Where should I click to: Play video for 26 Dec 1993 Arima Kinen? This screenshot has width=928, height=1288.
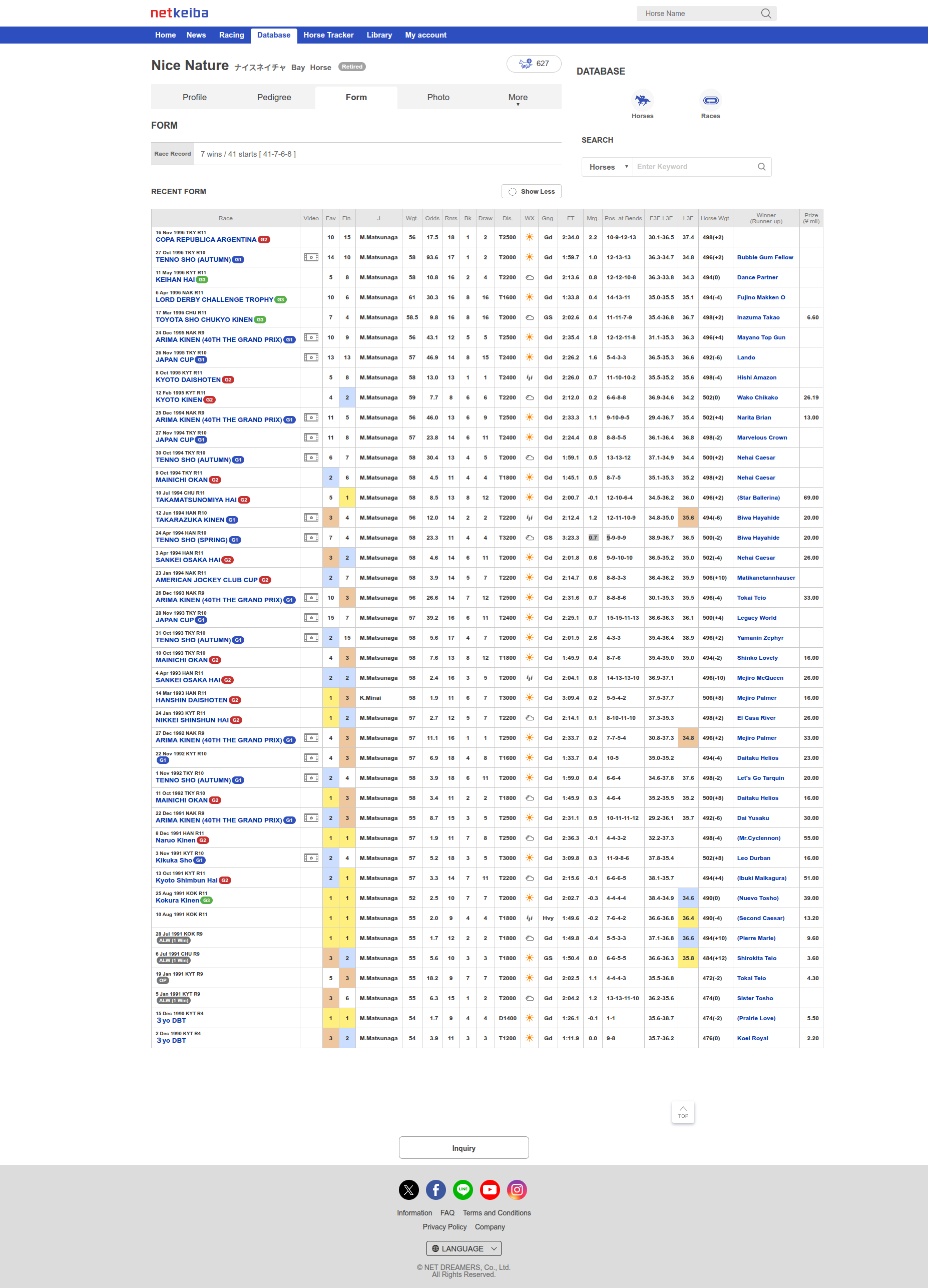[311, 597]
